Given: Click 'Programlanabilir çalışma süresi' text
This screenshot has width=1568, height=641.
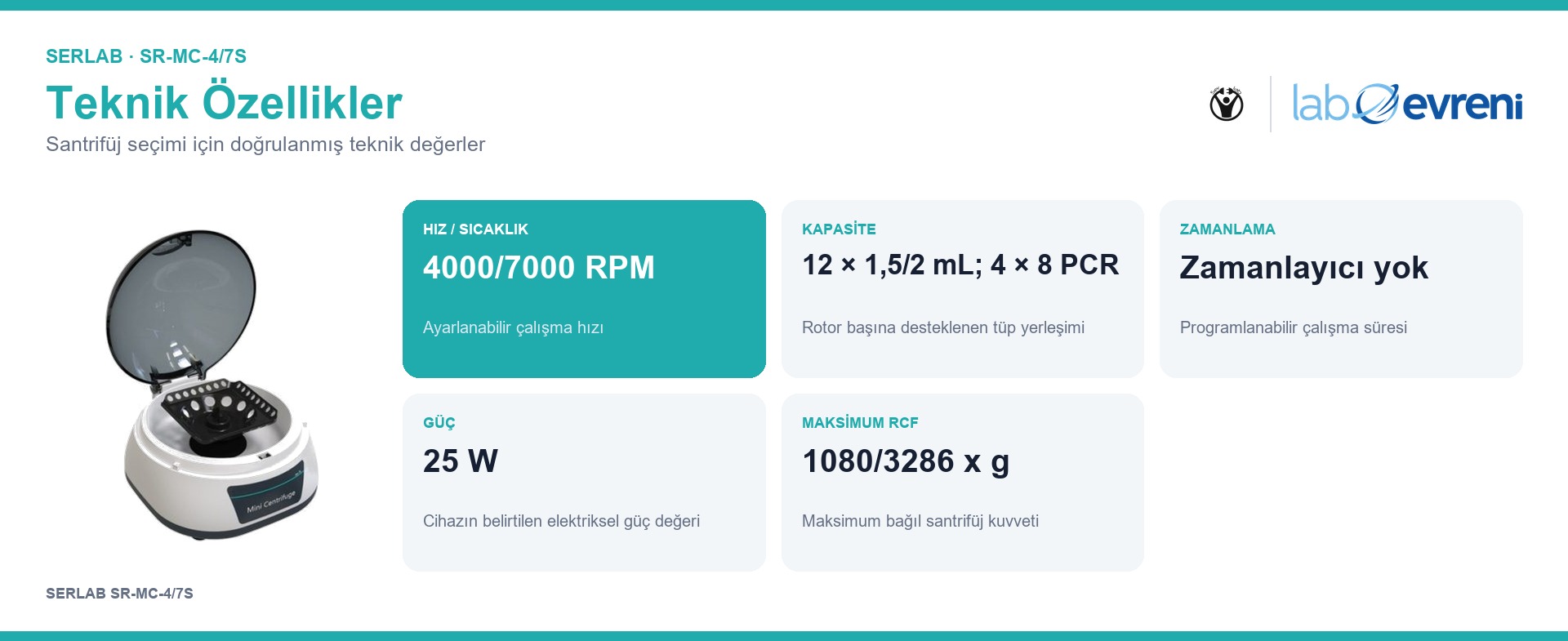Looking at the screenshot, I should [1294, 327].
